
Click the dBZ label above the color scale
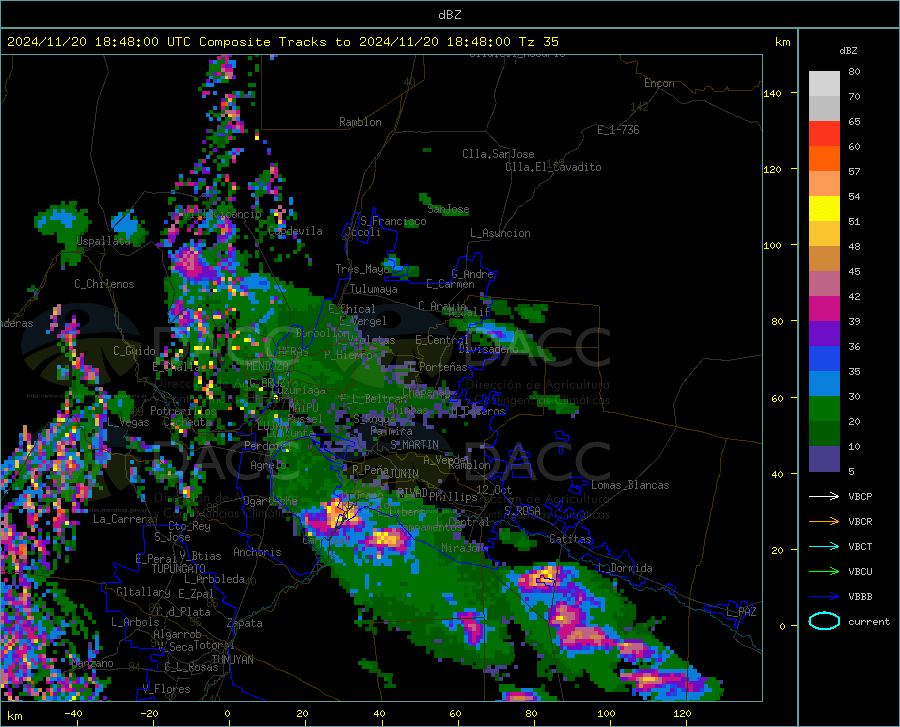click(848, 50)
